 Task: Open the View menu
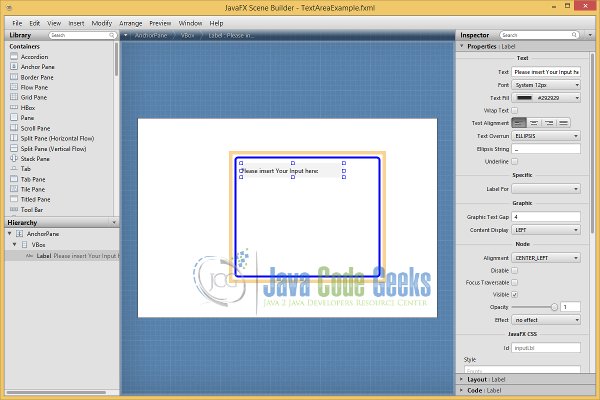tap(54, 23)
